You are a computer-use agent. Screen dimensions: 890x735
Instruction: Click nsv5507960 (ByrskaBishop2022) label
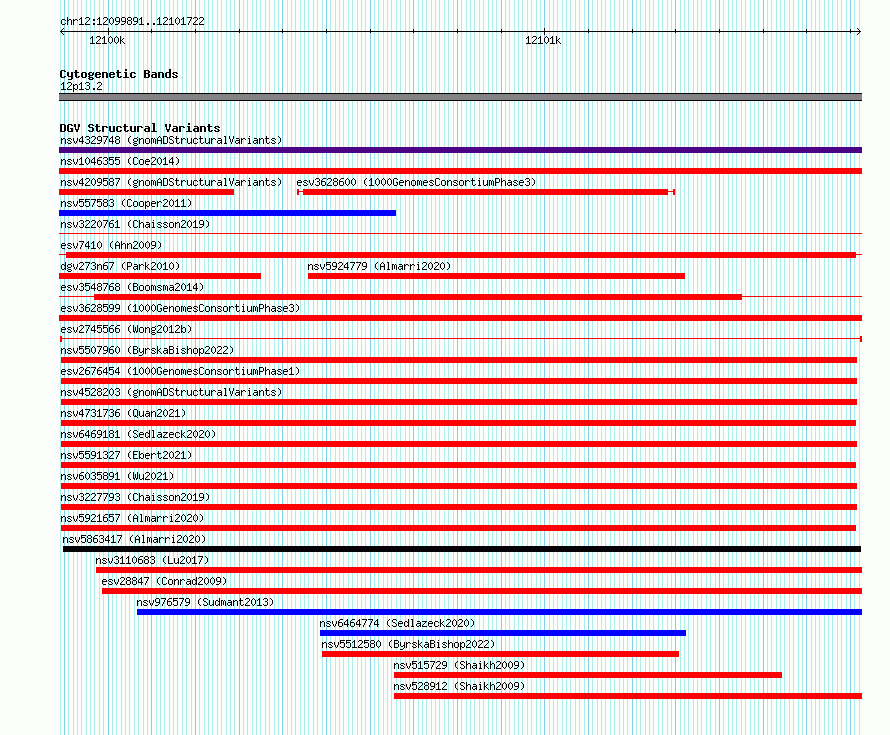147,350
